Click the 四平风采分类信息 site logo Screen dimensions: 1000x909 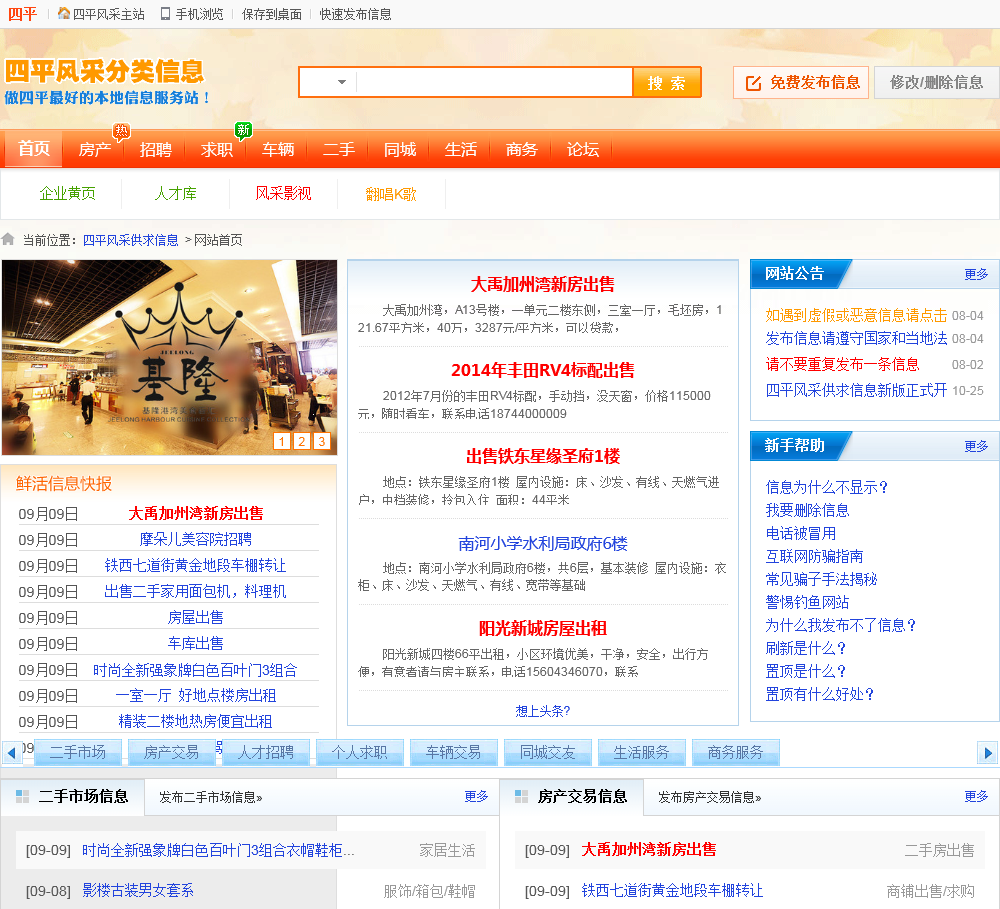pos(106,81)
